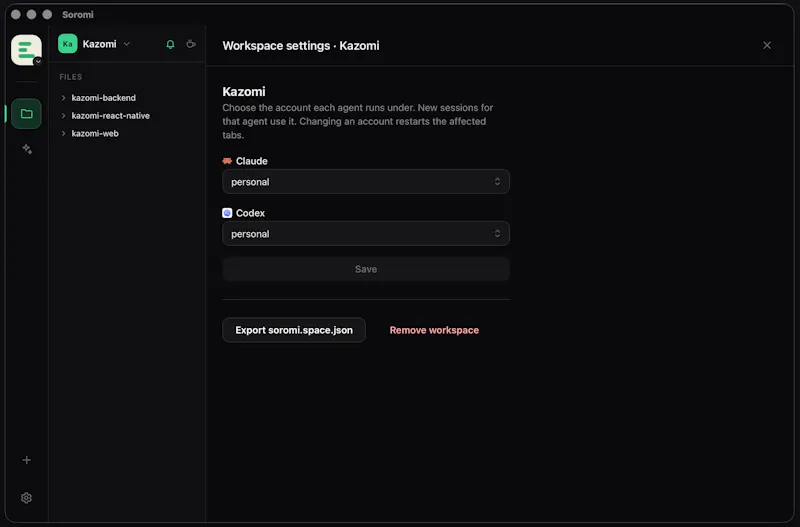Image resolution: width=800 pixels, height=527 pixels.
Task: Select the kazomi-react-native folder name
Action: (111, 116)
